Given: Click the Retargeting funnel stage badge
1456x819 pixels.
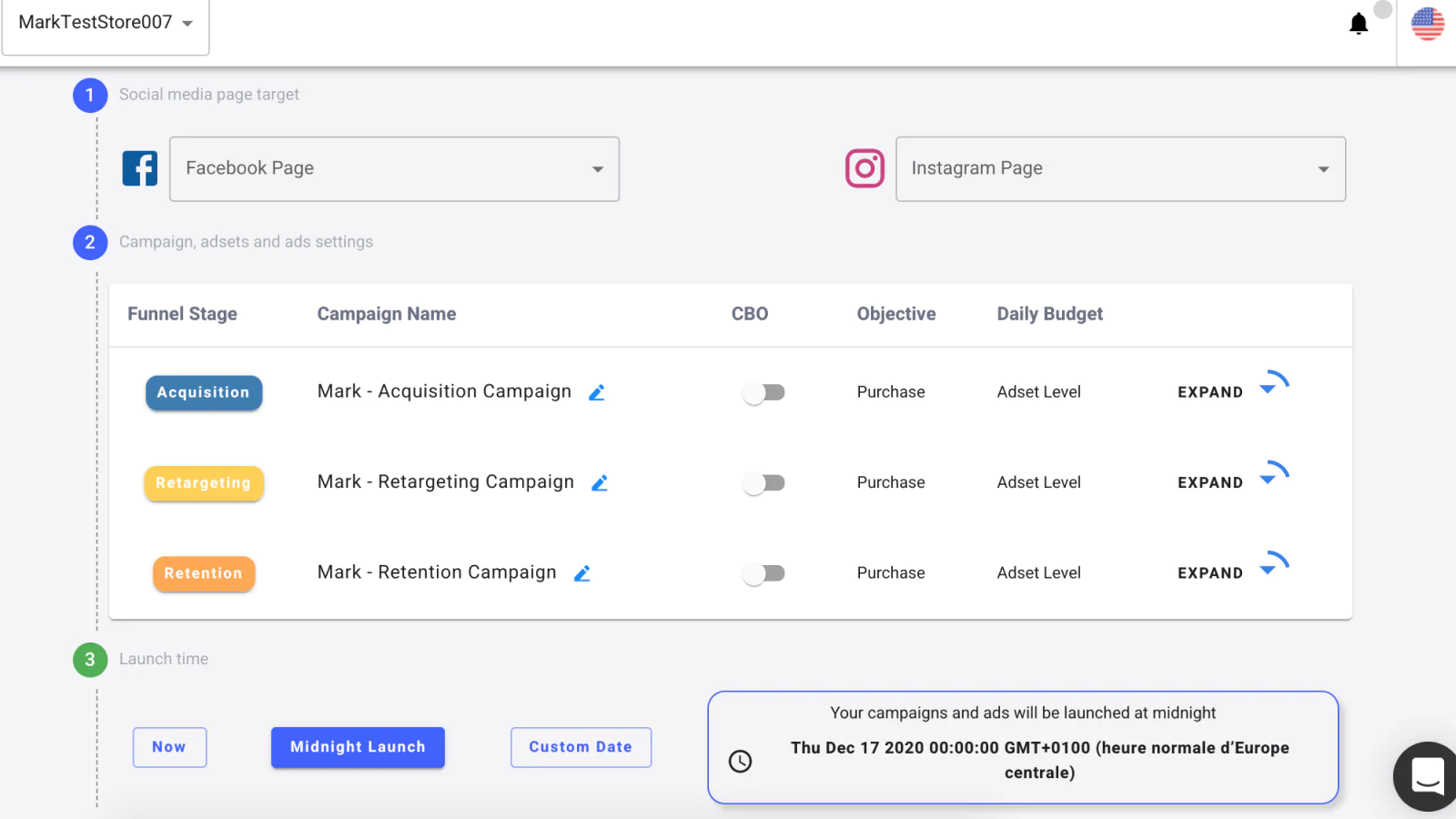Looking at the screenshot, I should point(204,483).
